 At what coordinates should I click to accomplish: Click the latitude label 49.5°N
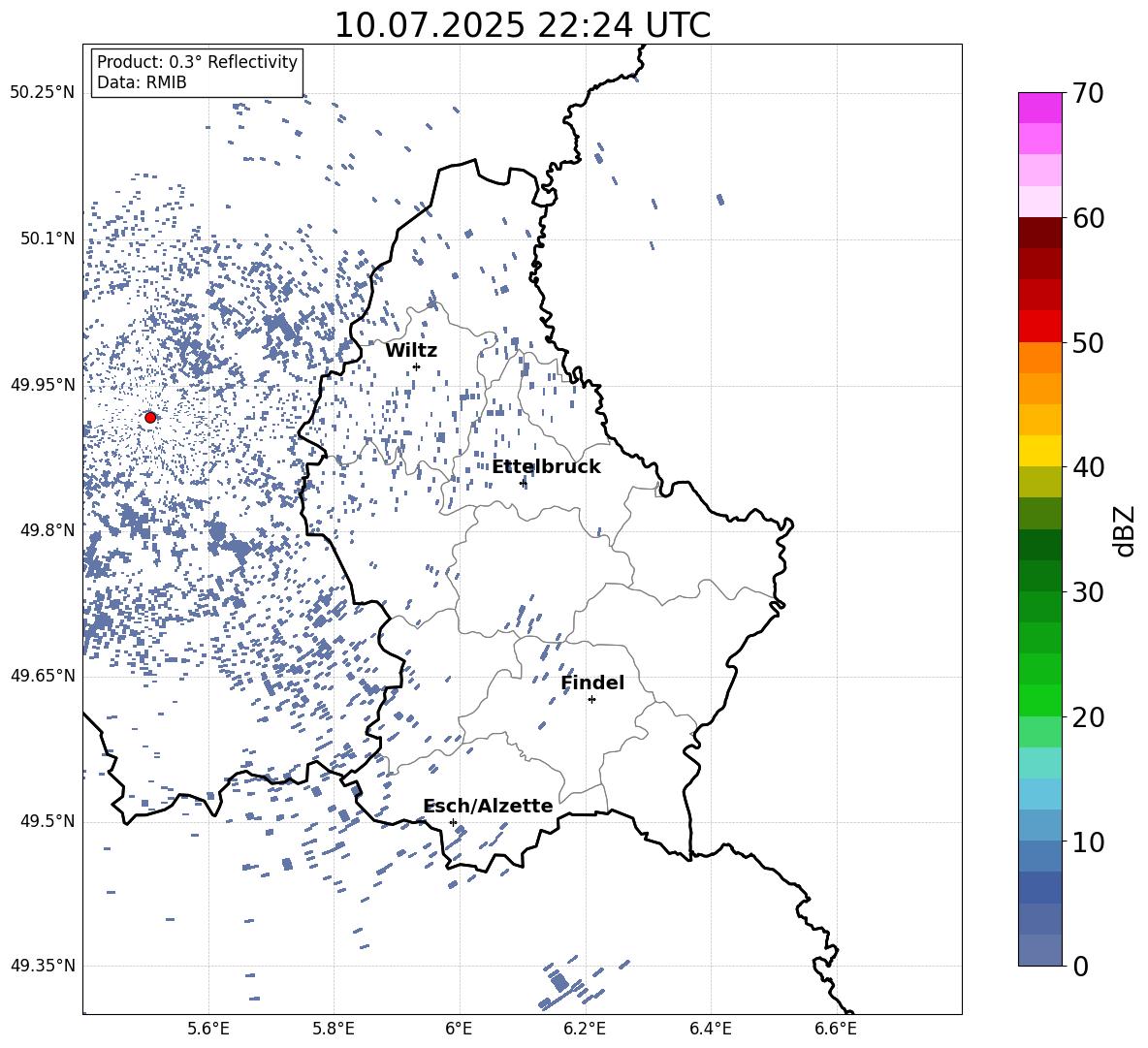(x=48, y=821)
